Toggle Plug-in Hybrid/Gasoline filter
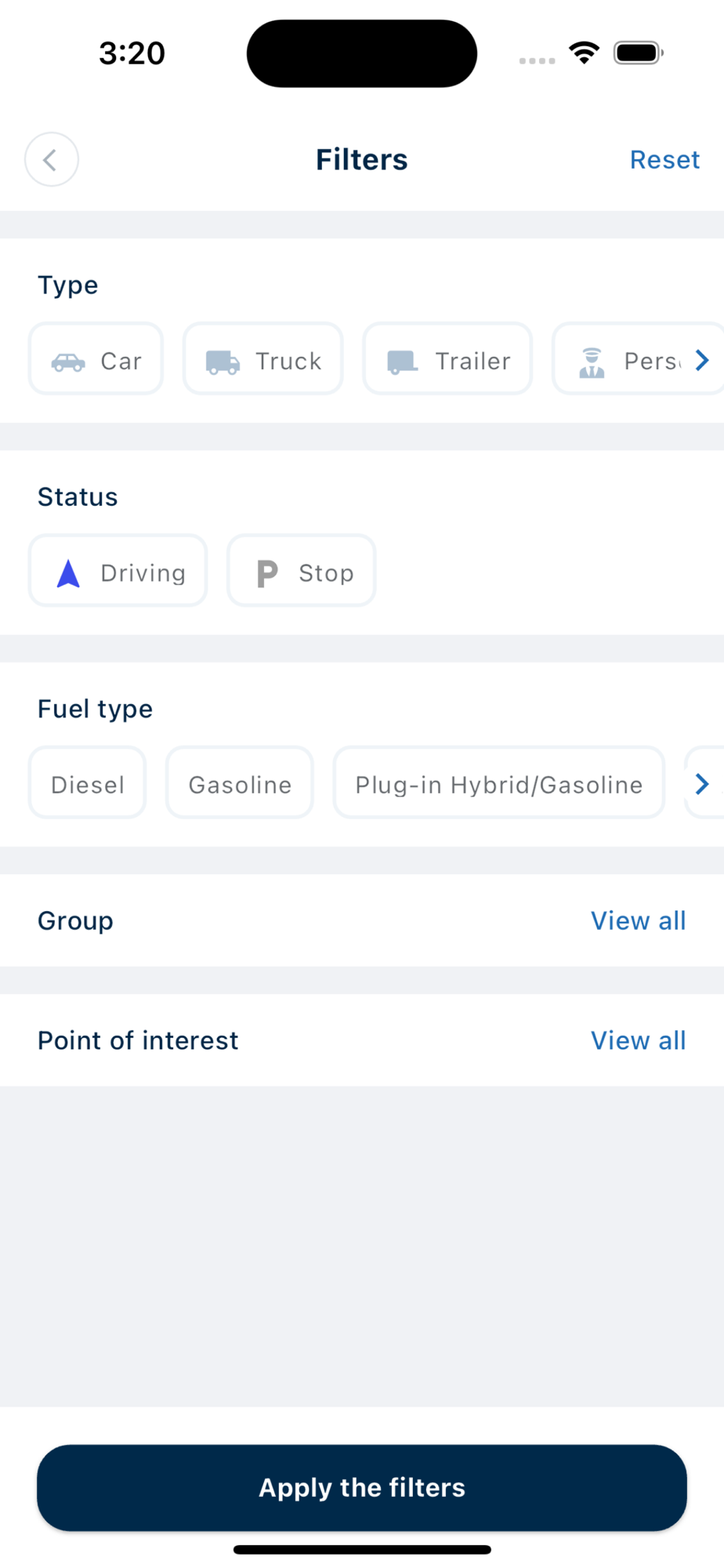This screenshot has height=1568, width=724. point(498,785)
